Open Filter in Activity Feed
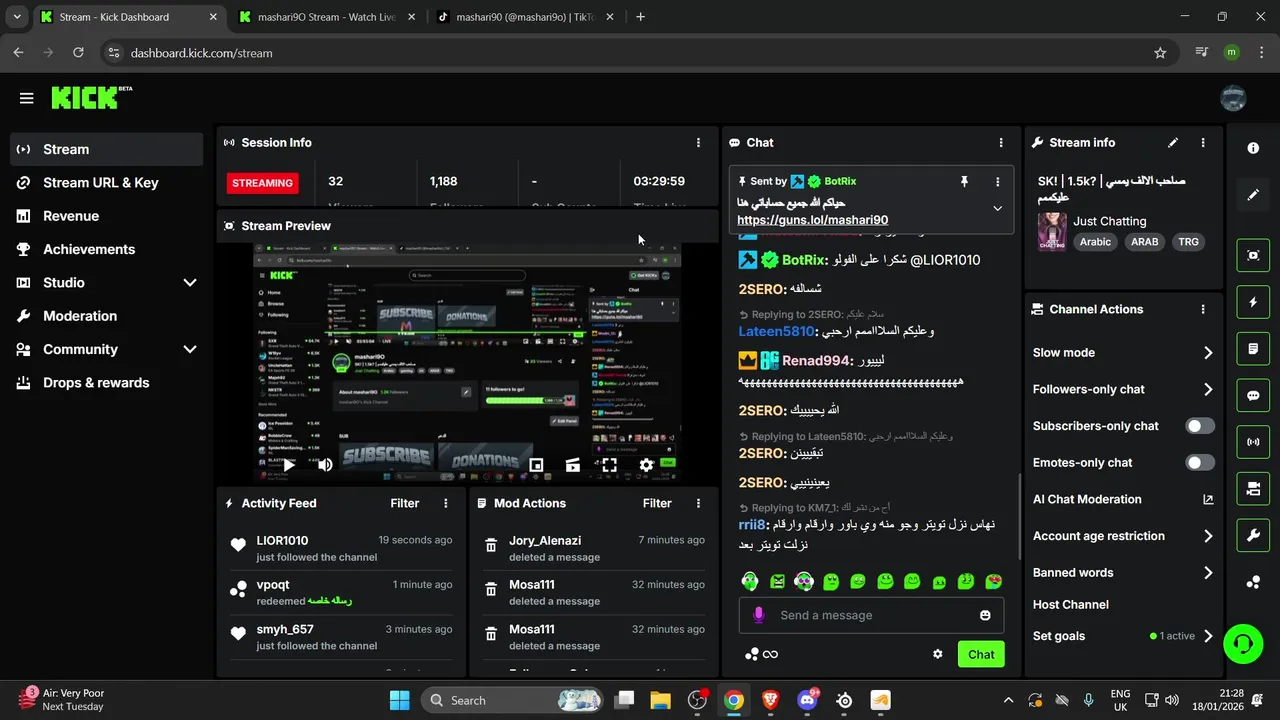Screen dimensions: 1280x720 click(x=405, y=503)
